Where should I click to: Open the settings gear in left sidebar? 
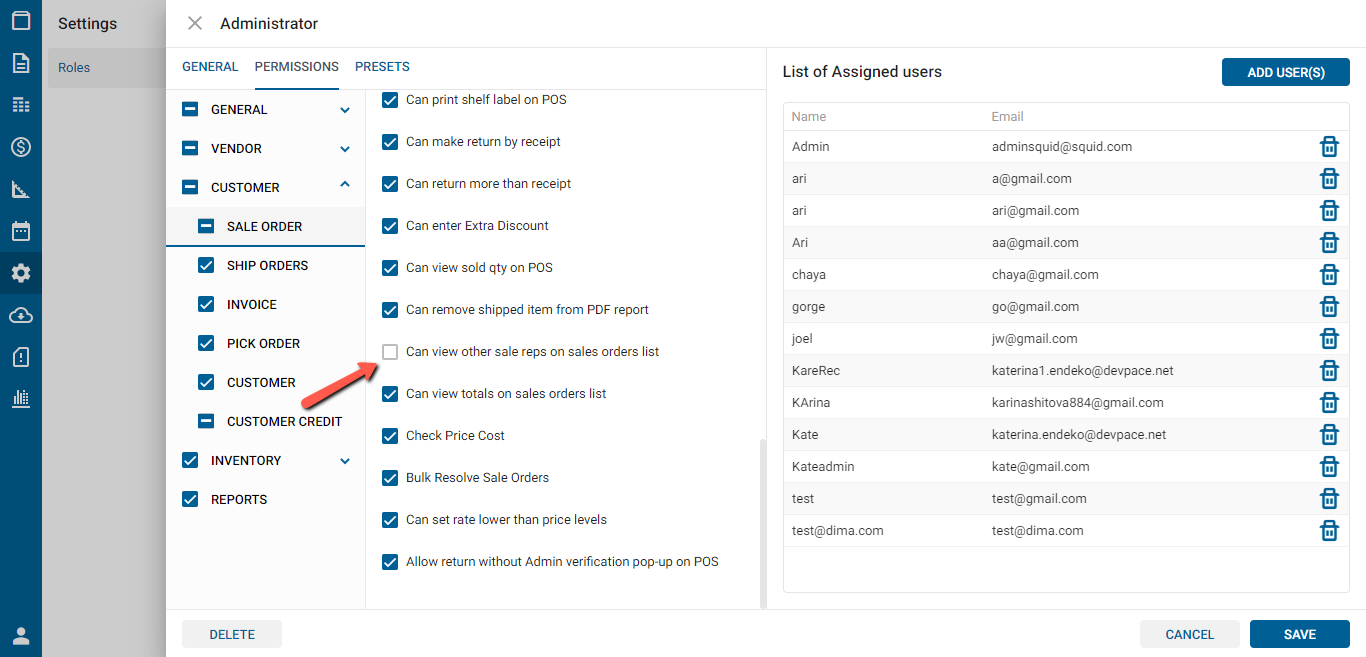(x=21, y=273)
